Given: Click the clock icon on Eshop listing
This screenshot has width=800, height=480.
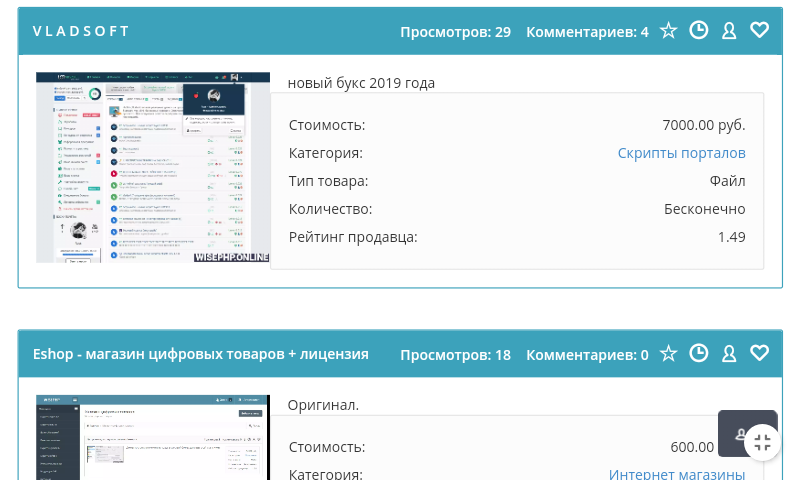Looking at the screenshot, I should [x=699, y=354].
